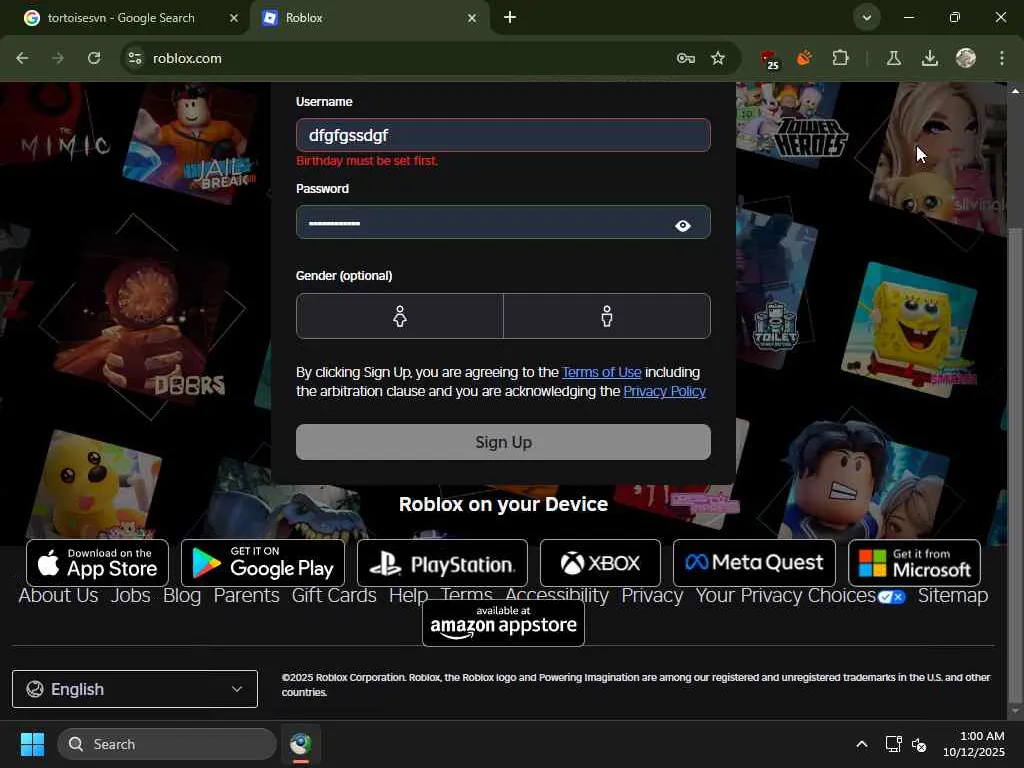Screen dimensions: 1024x768
Task: Open Get it on Google Play badge
Action: [x=263, y=563]
